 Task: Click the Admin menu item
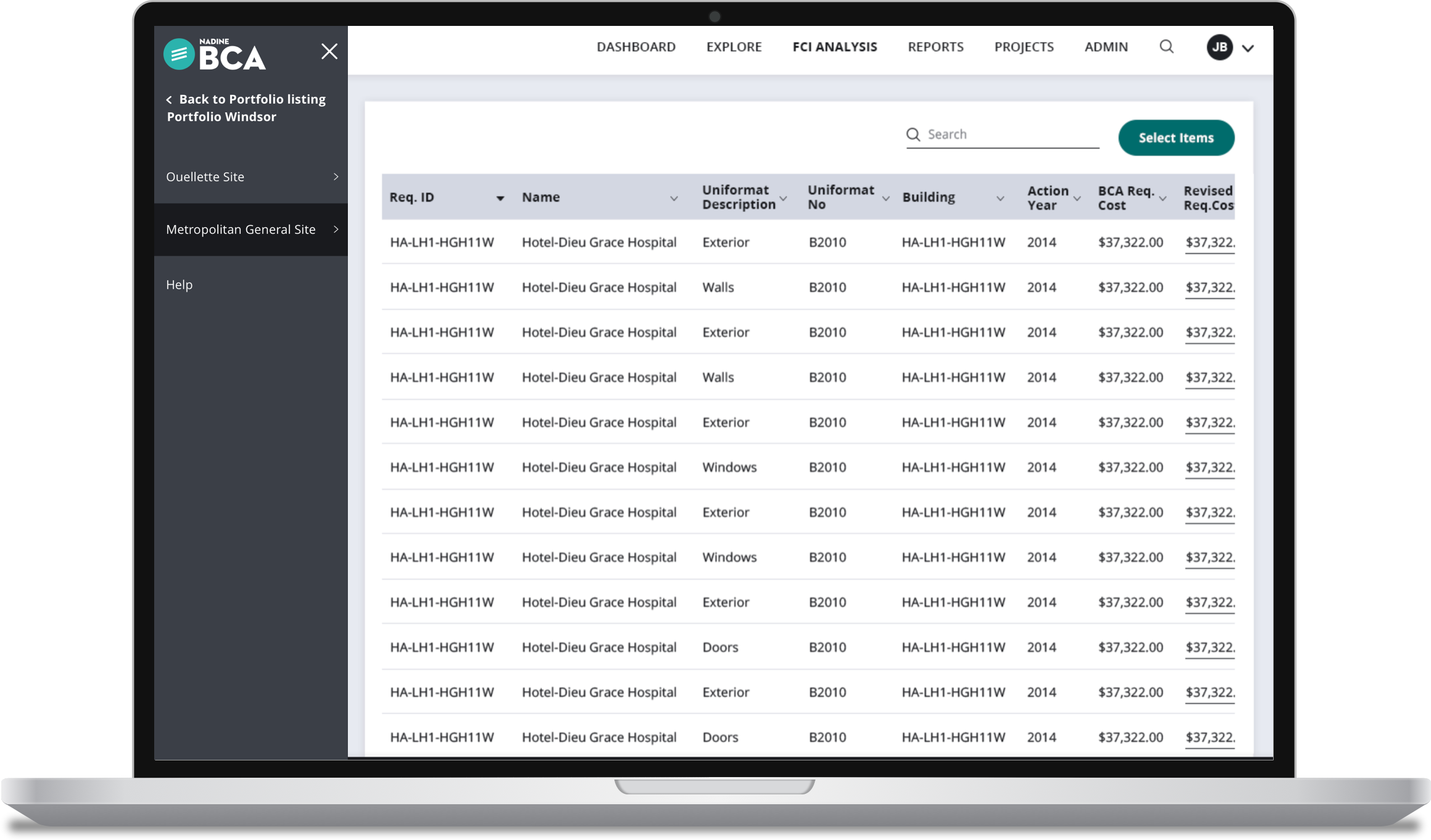(x=1106, y=46)
